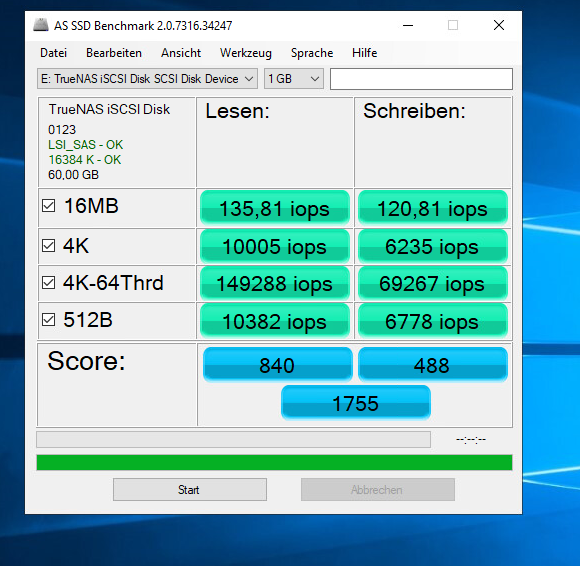Click the write score 488
The image size is (580, 566).
coord(432,365)
